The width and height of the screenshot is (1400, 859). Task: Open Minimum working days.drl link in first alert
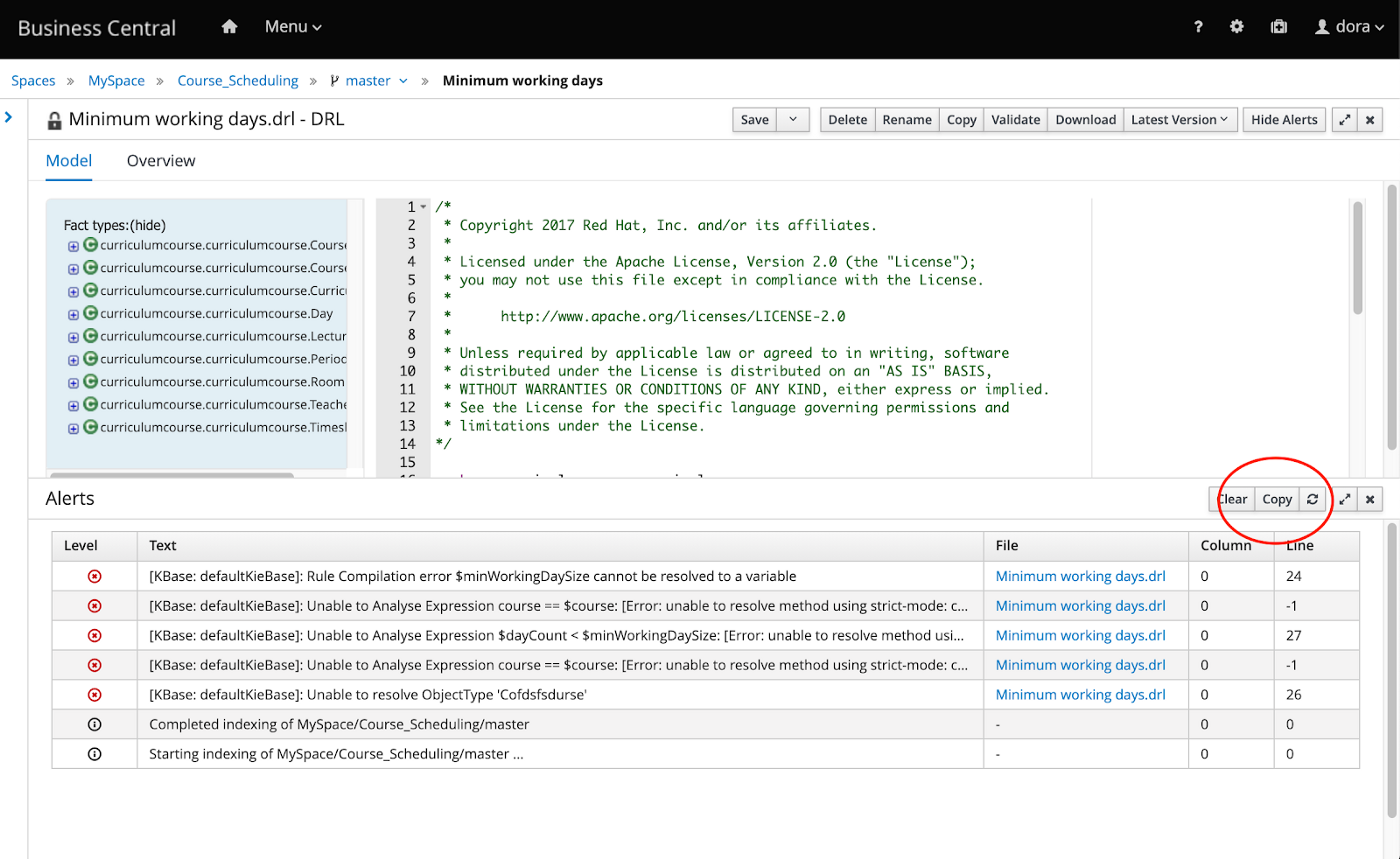click(x=1080, y=577)
